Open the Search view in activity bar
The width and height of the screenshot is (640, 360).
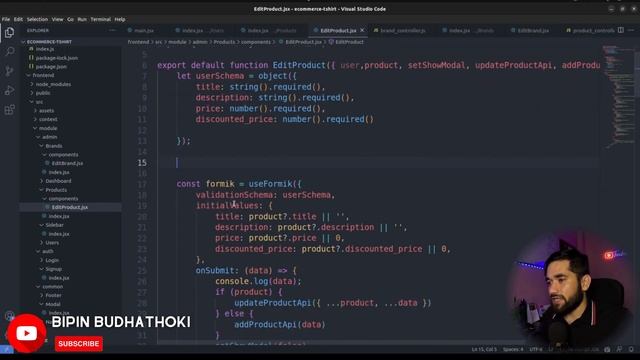9,52
